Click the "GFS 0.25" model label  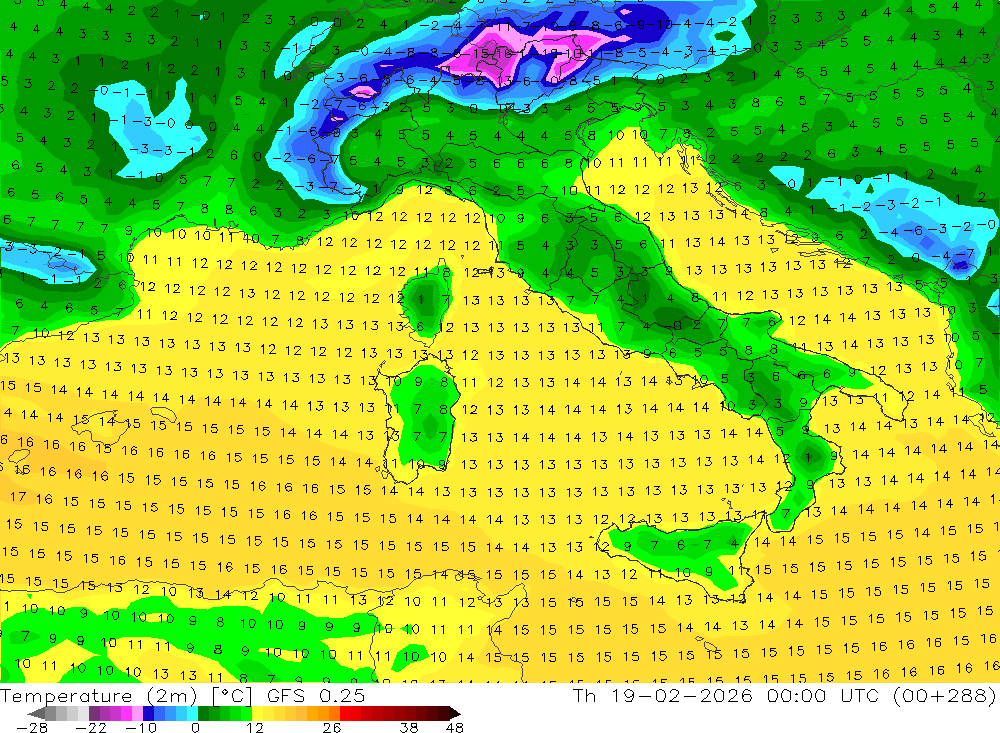click(x=316, y=696)
